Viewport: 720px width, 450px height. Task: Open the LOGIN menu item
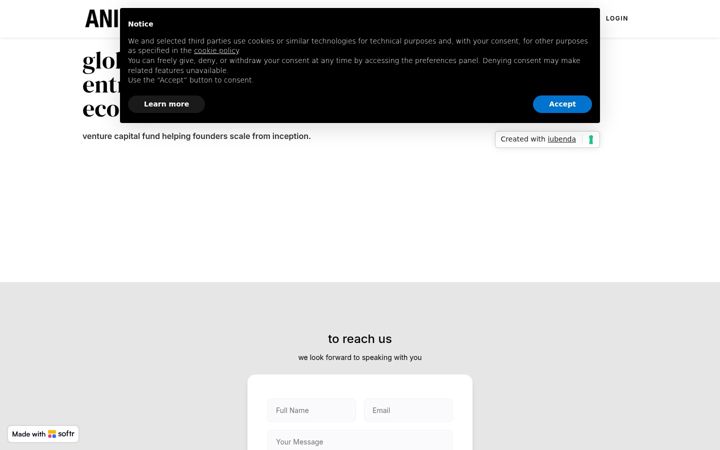click(x=617, y=18)
